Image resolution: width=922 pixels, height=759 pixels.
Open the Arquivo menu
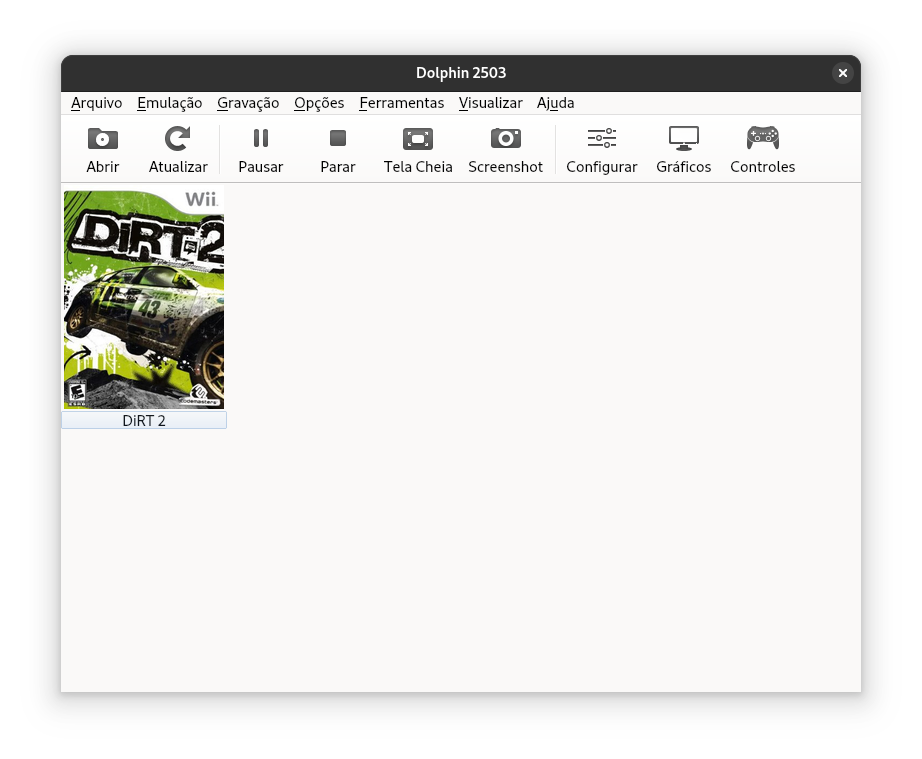pos(96,103)
